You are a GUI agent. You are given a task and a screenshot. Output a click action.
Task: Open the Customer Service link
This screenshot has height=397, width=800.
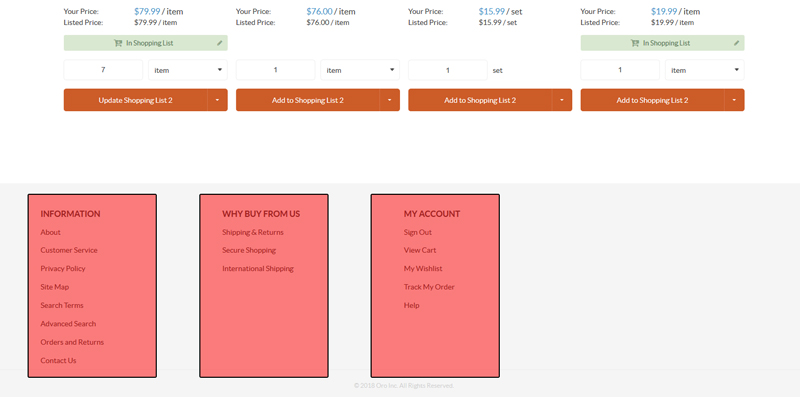click(x=69, y=250)
